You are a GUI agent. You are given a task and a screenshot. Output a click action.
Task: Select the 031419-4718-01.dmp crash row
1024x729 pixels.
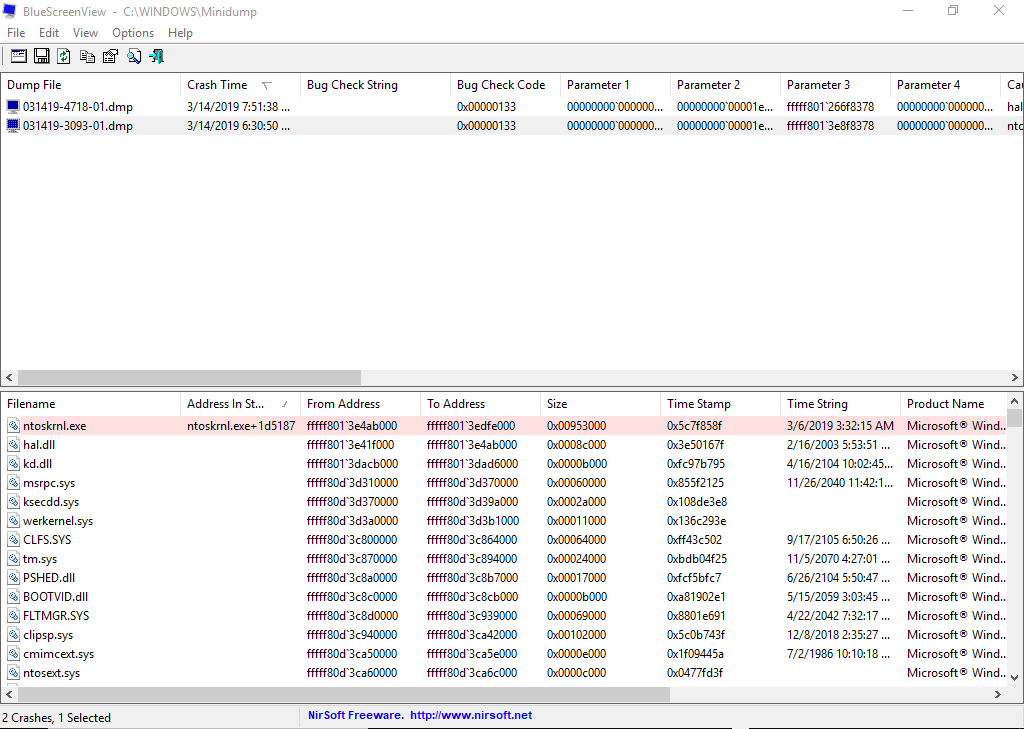[x=512, y=106]
